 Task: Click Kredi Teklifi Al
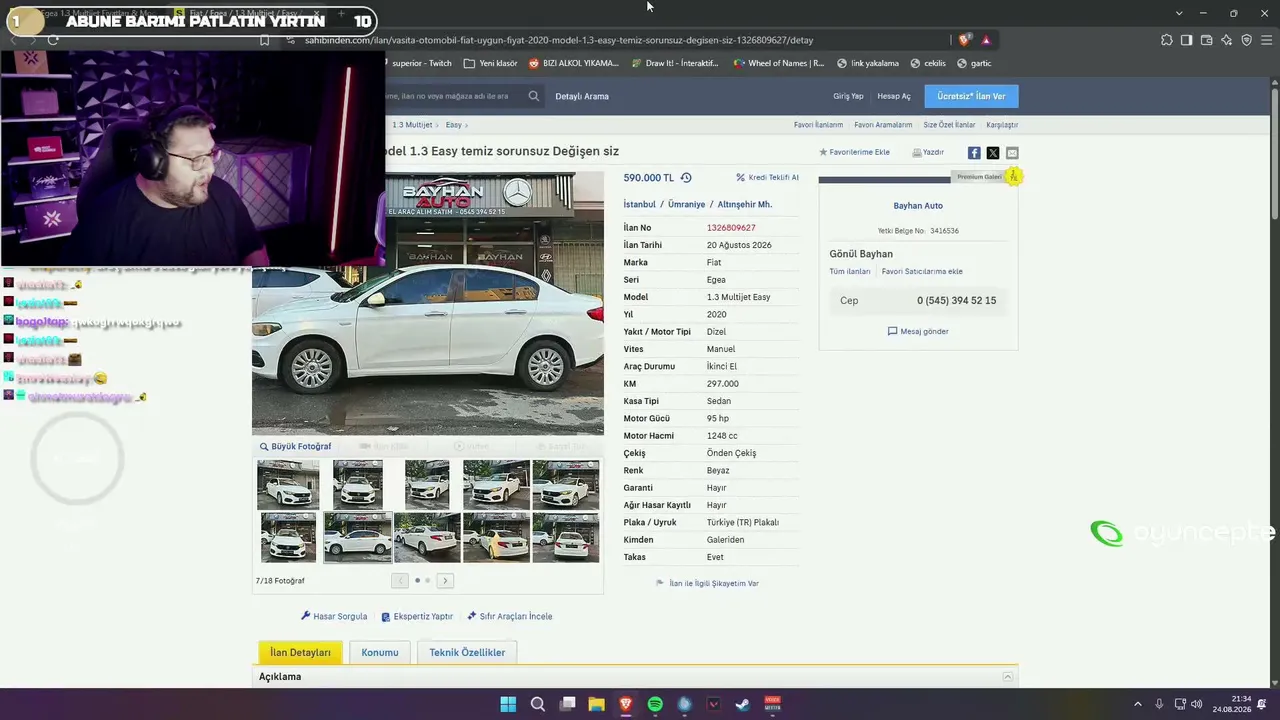point(768,177)
